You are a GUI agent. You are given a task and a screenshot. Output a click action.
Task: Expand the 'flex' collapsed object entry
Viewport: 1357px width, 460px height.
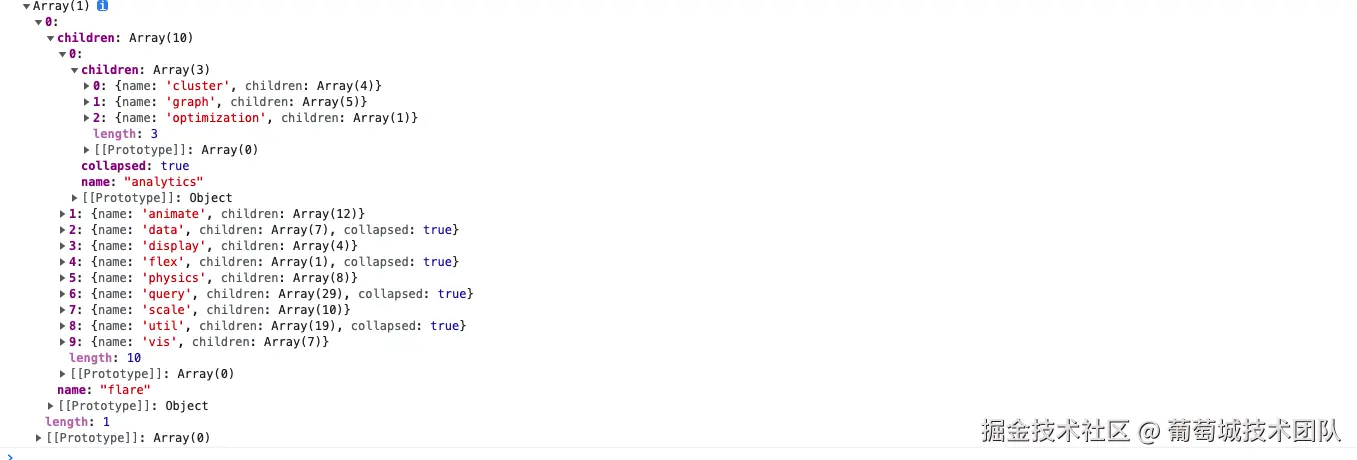(63, 262)
